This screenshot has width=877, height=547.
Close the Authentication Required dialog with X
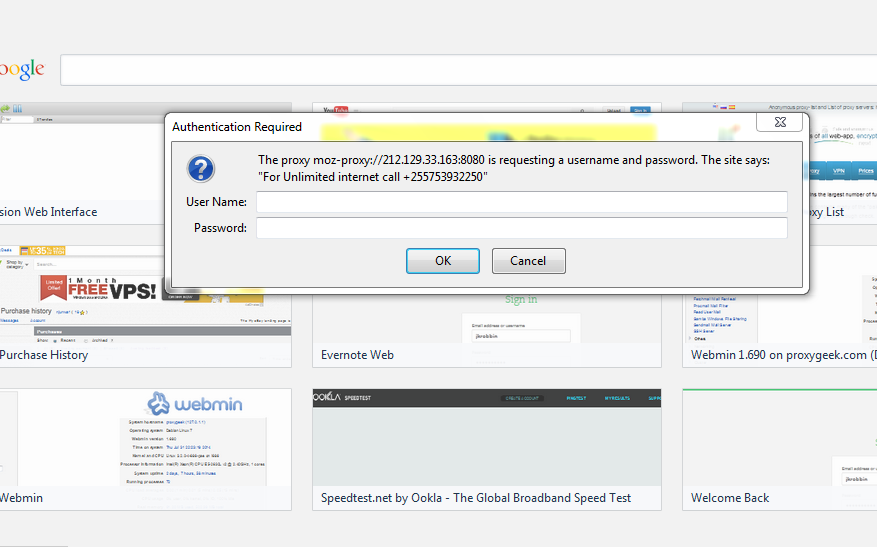(x=780, y=122)
